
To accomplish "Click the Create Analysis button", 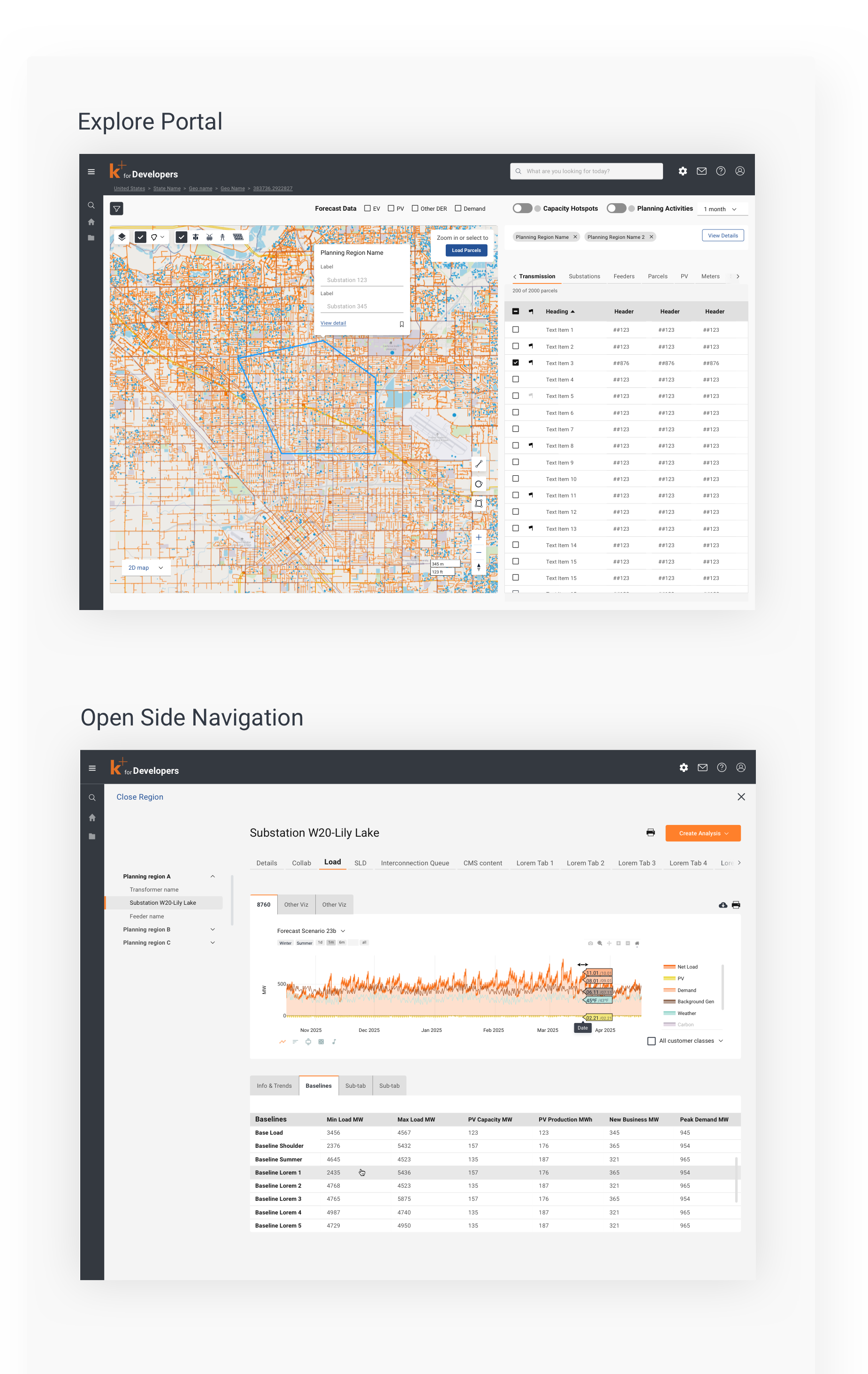I will click(x=702, y=833).
